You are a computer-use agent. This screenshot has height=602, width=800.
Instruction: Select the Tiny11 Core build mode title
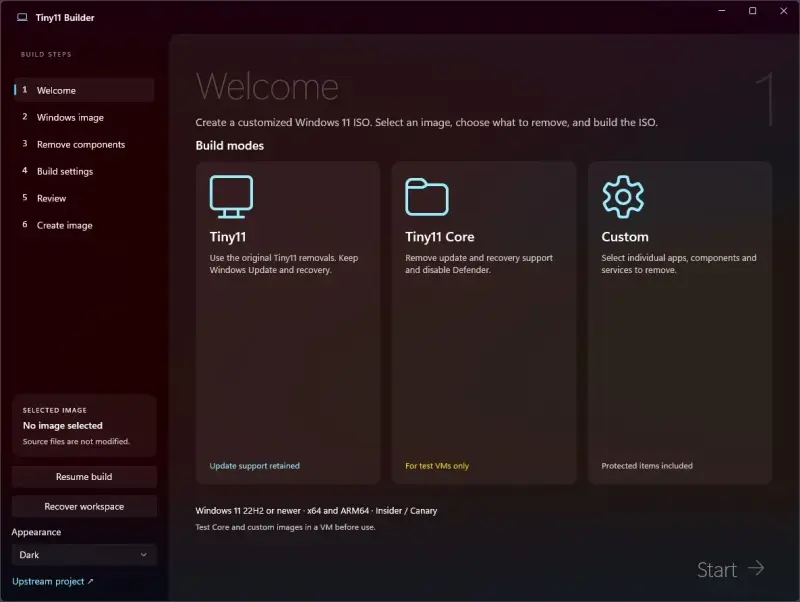coord(440,237)
